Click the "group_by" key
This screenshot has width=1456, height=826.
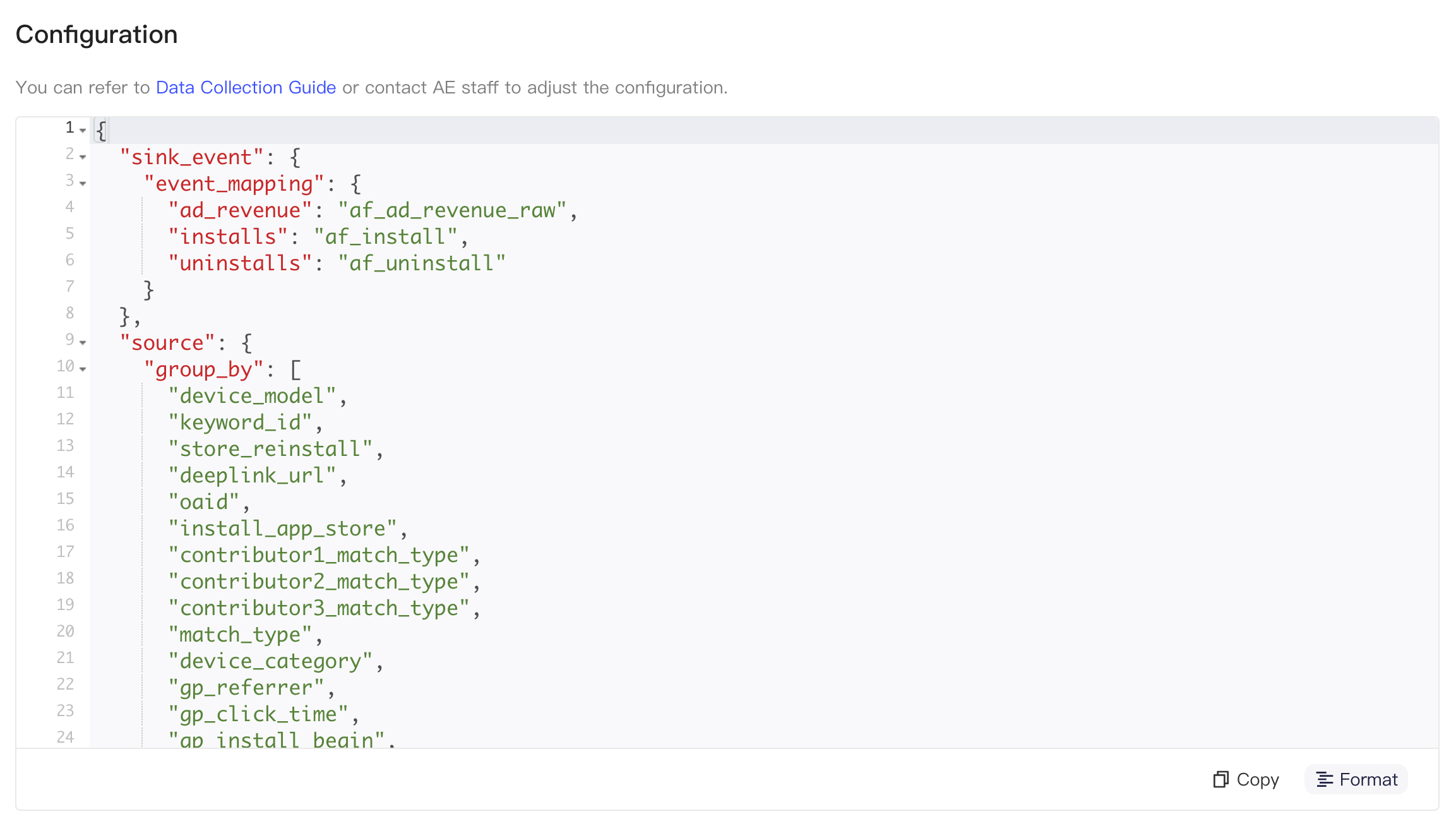(203, 369)
